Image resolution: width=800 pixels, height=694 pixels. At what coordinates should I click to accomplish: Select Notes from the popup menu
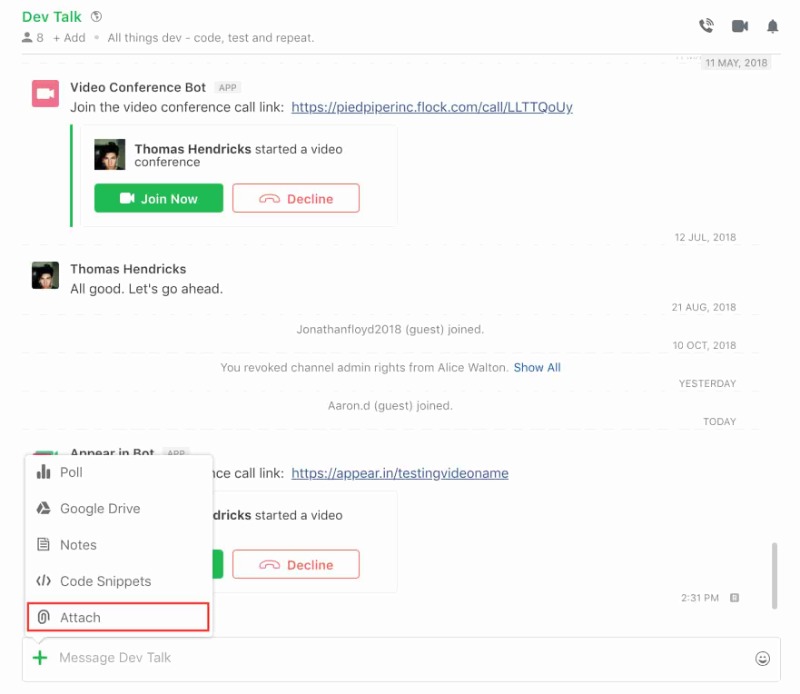(78, 545)
